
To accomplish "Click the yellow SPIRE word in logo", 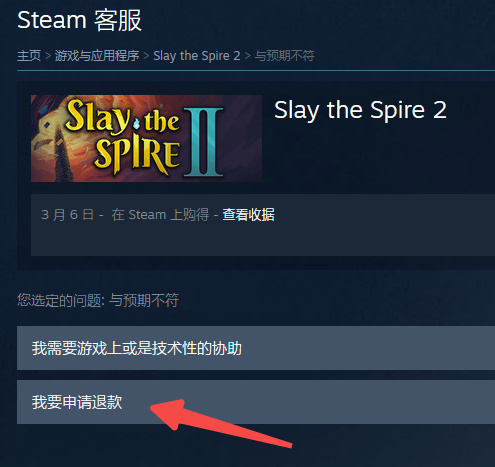I will pos(137,155).
